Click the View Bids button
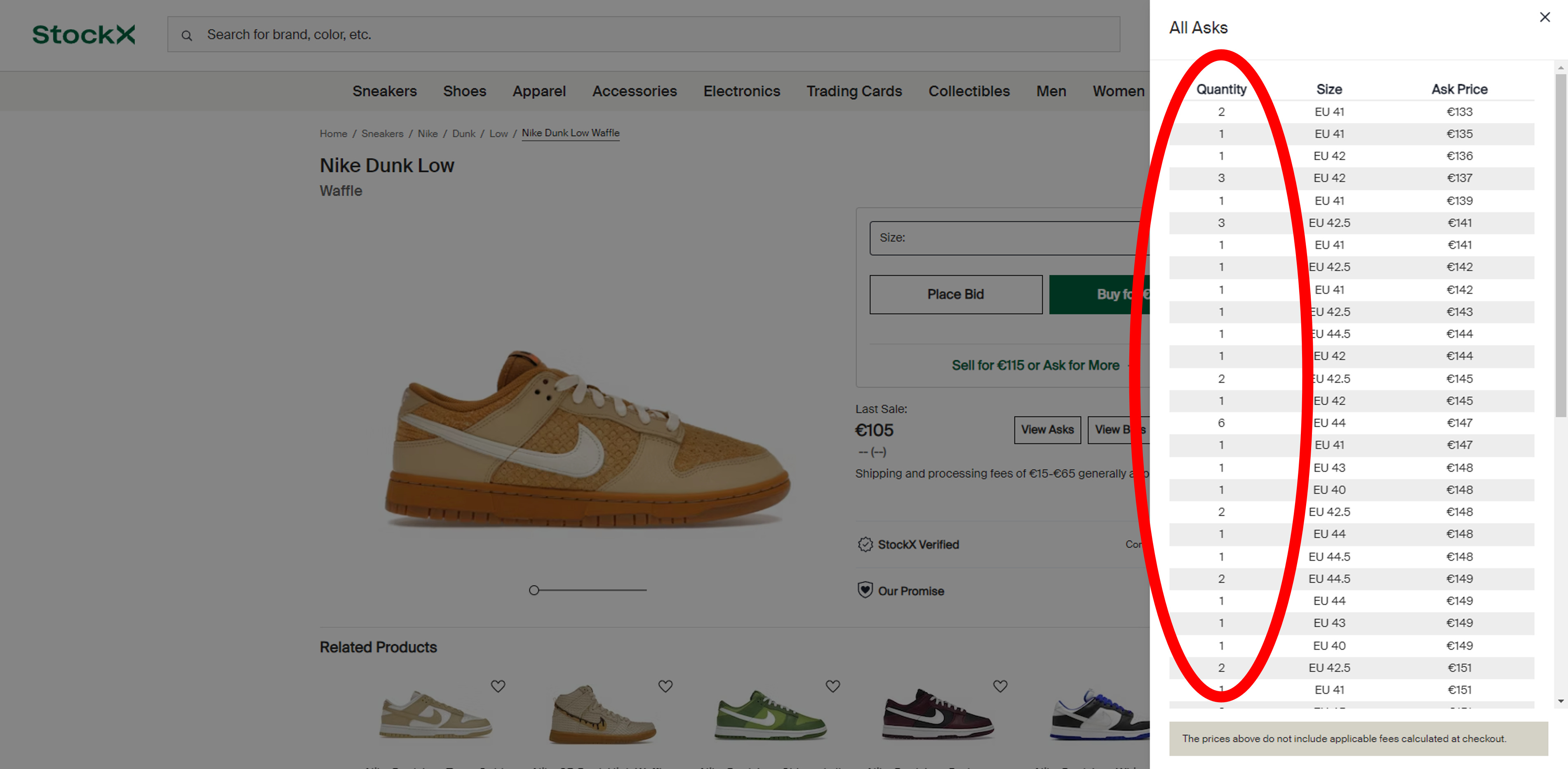 tap(1119, 429)
